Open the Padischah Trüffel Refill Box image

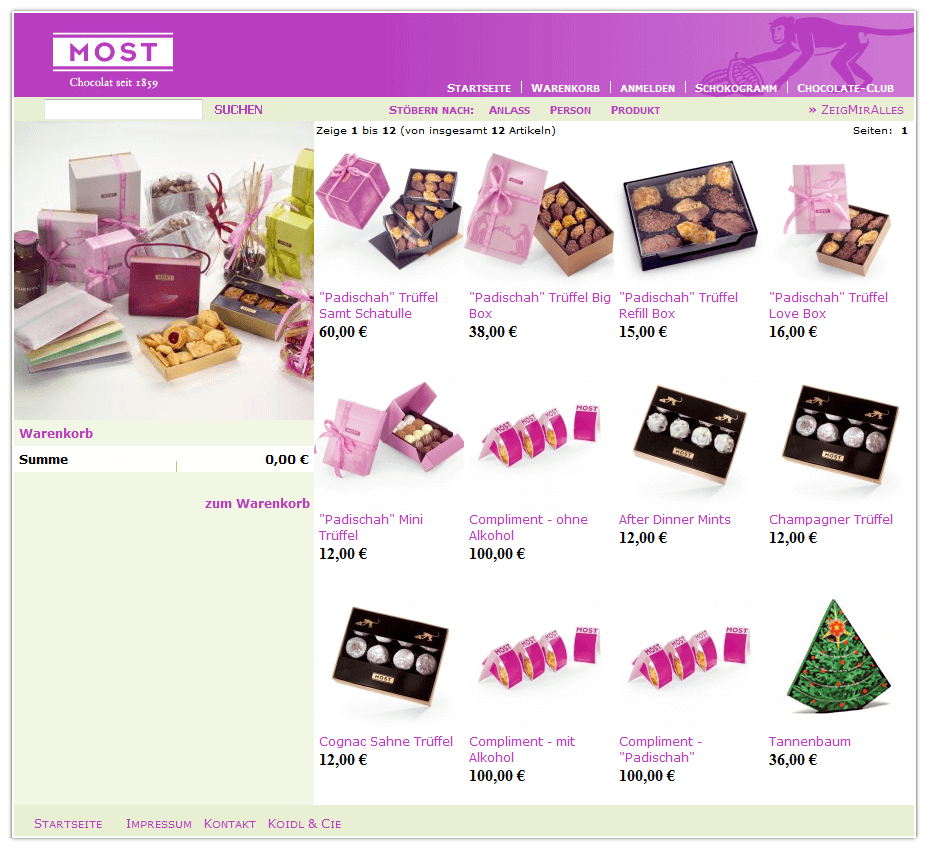(x=690, y=216)
